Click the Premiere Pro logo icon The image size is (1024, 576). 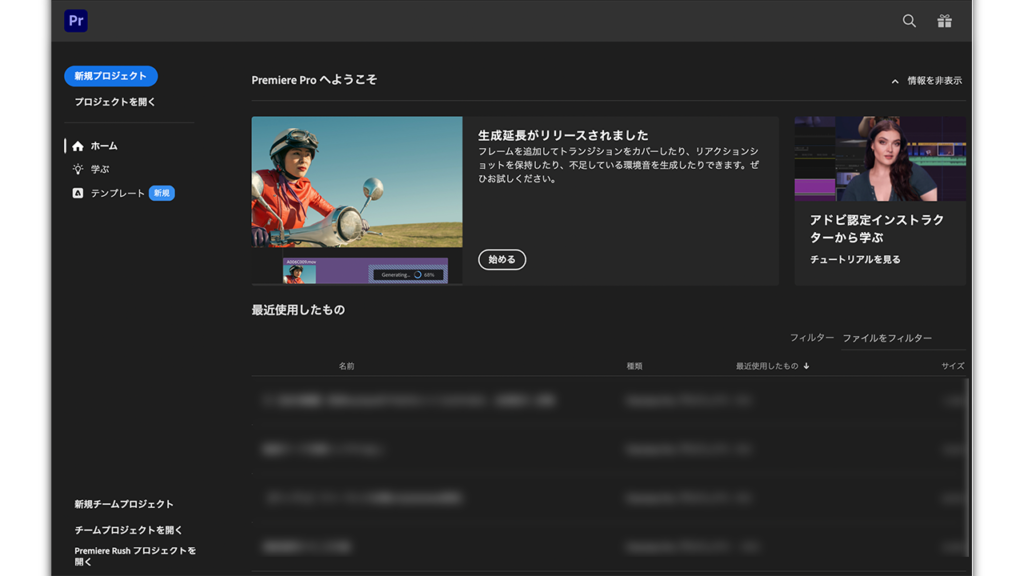tap(76, 21)
